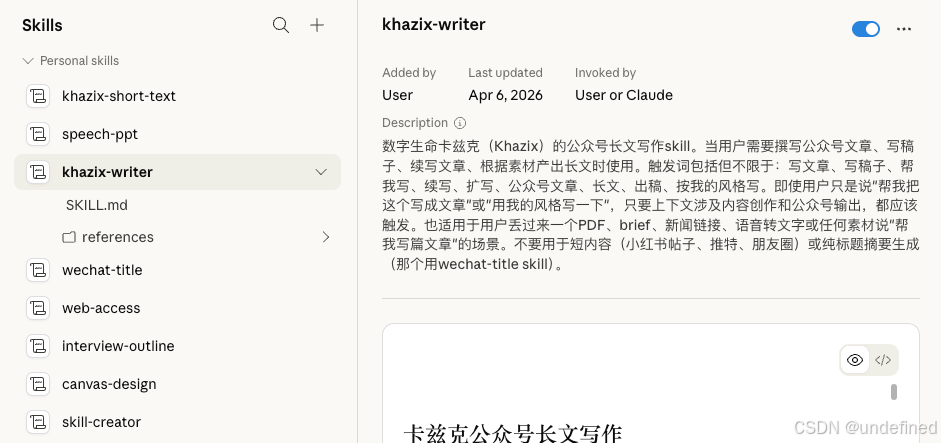
Task: Click the speech-ppt scroll icon
Action: click(x=38, y=134)
